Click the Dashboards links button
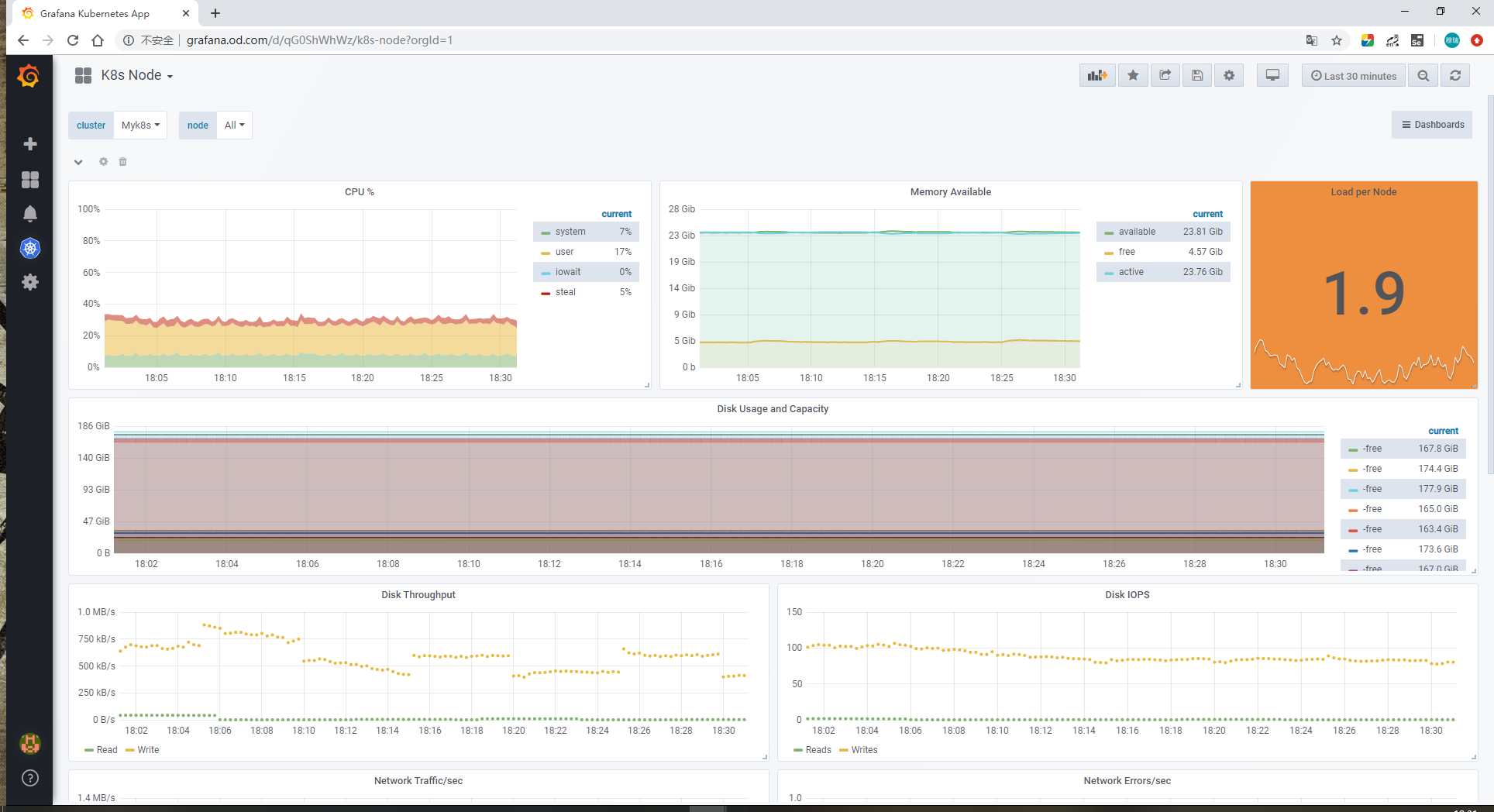 click(1432, 125)
